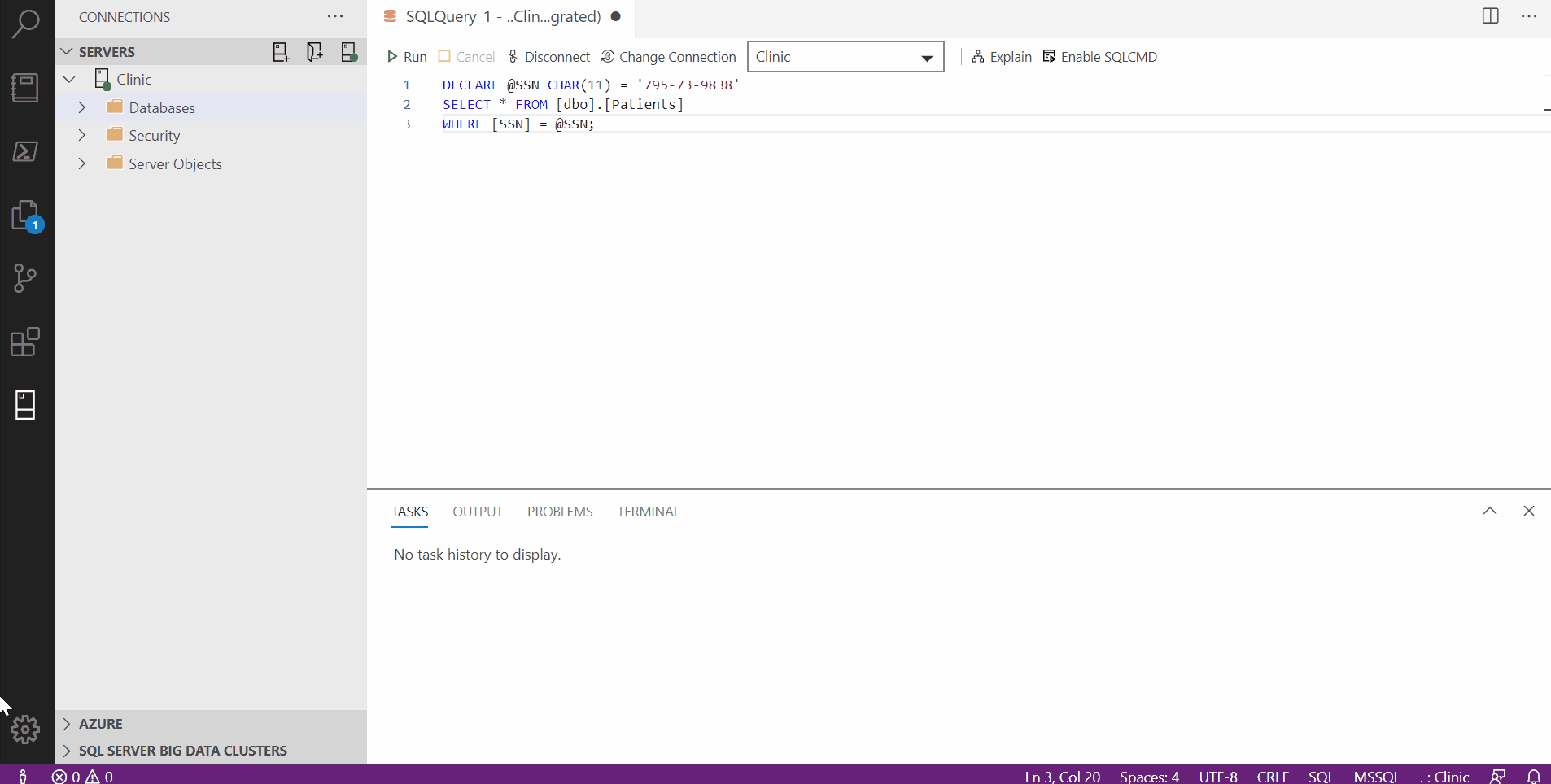Screen dimensions: 1551x784
Task: Enable SQLCMD mode
Action: click(x=1099, y=56)
